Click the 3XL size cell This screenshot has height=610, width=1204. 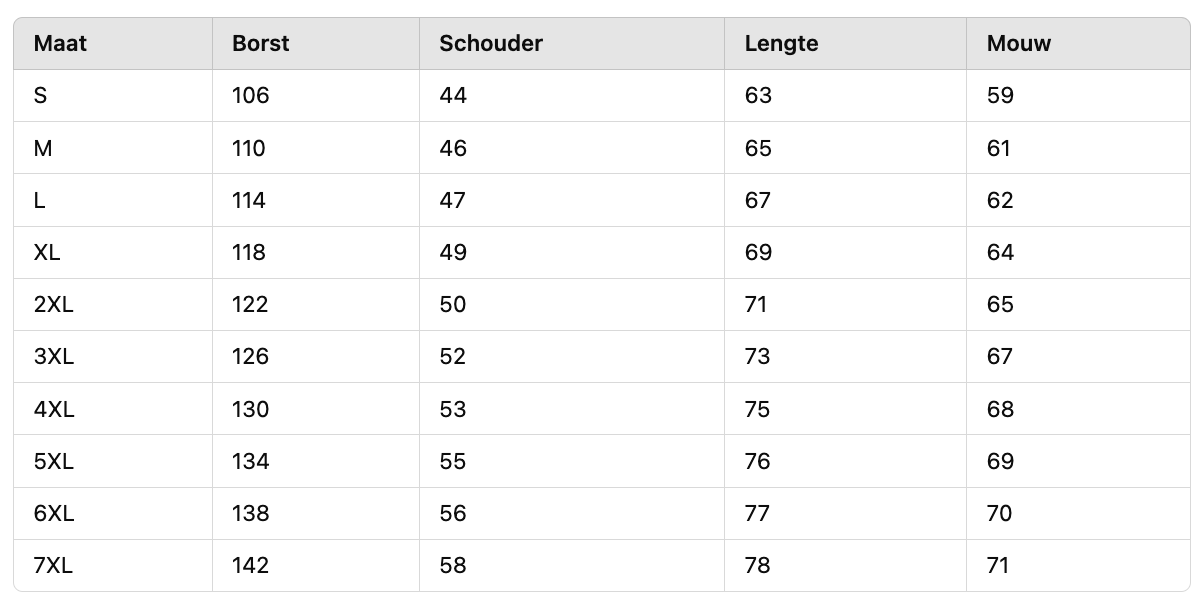pos(54,357)
